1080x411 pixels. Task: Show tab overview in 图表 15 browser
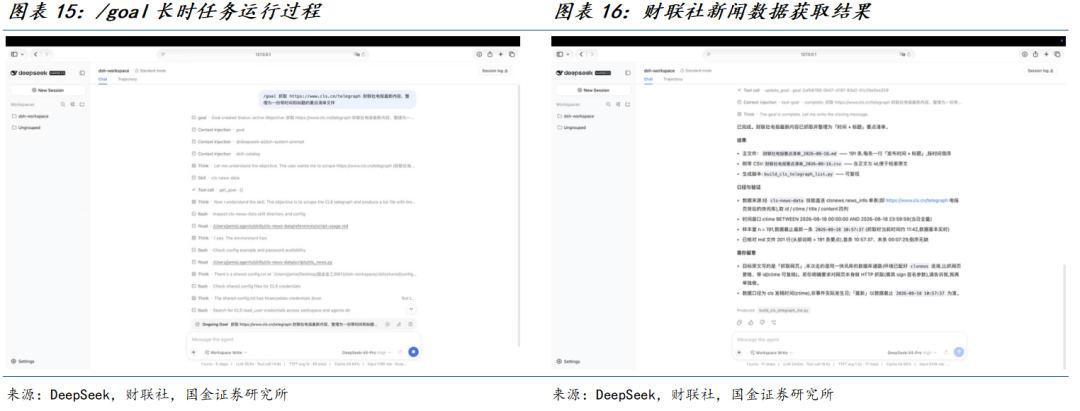point(512,54)
